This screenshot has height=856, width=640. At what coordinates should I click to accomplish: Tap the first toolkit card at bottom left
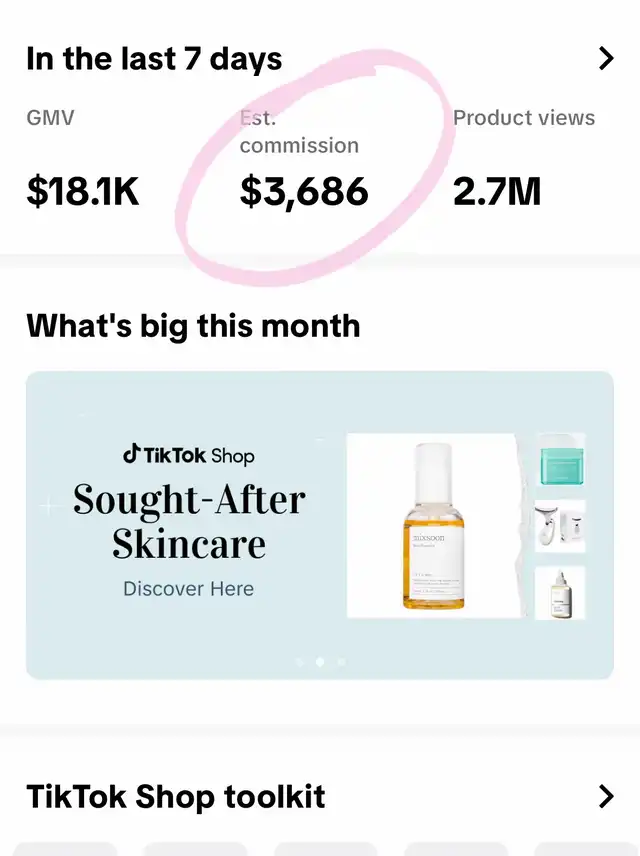pos(65,849)
